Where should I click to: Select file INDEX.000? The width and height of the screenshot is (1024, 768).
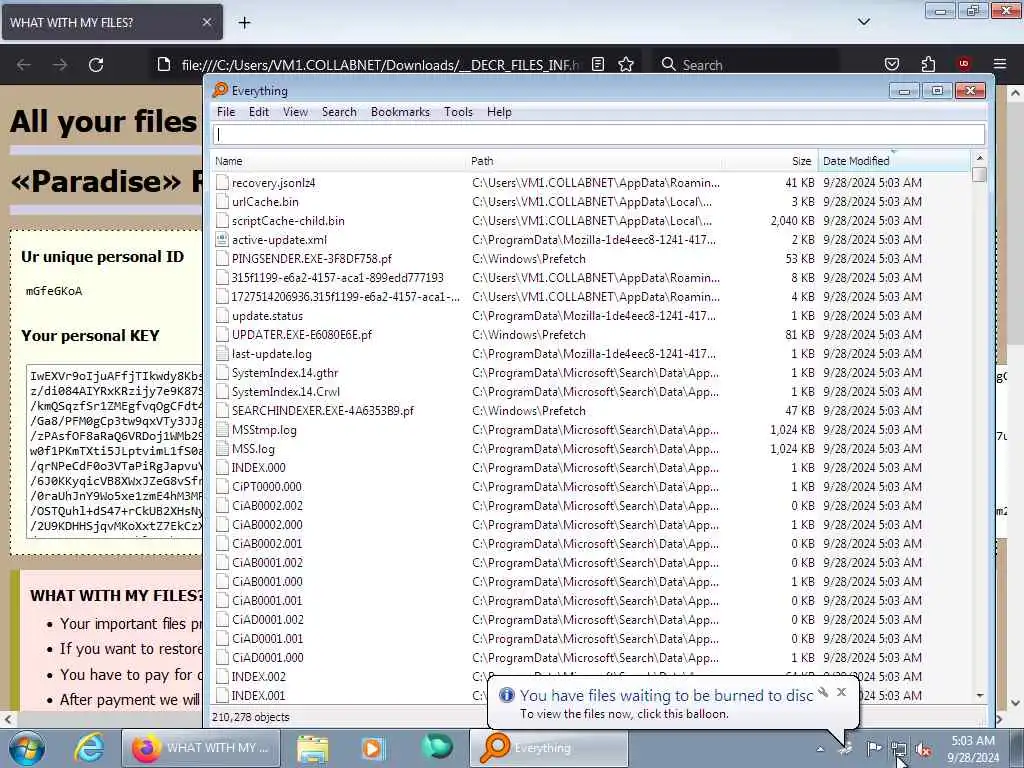point(259,468)
